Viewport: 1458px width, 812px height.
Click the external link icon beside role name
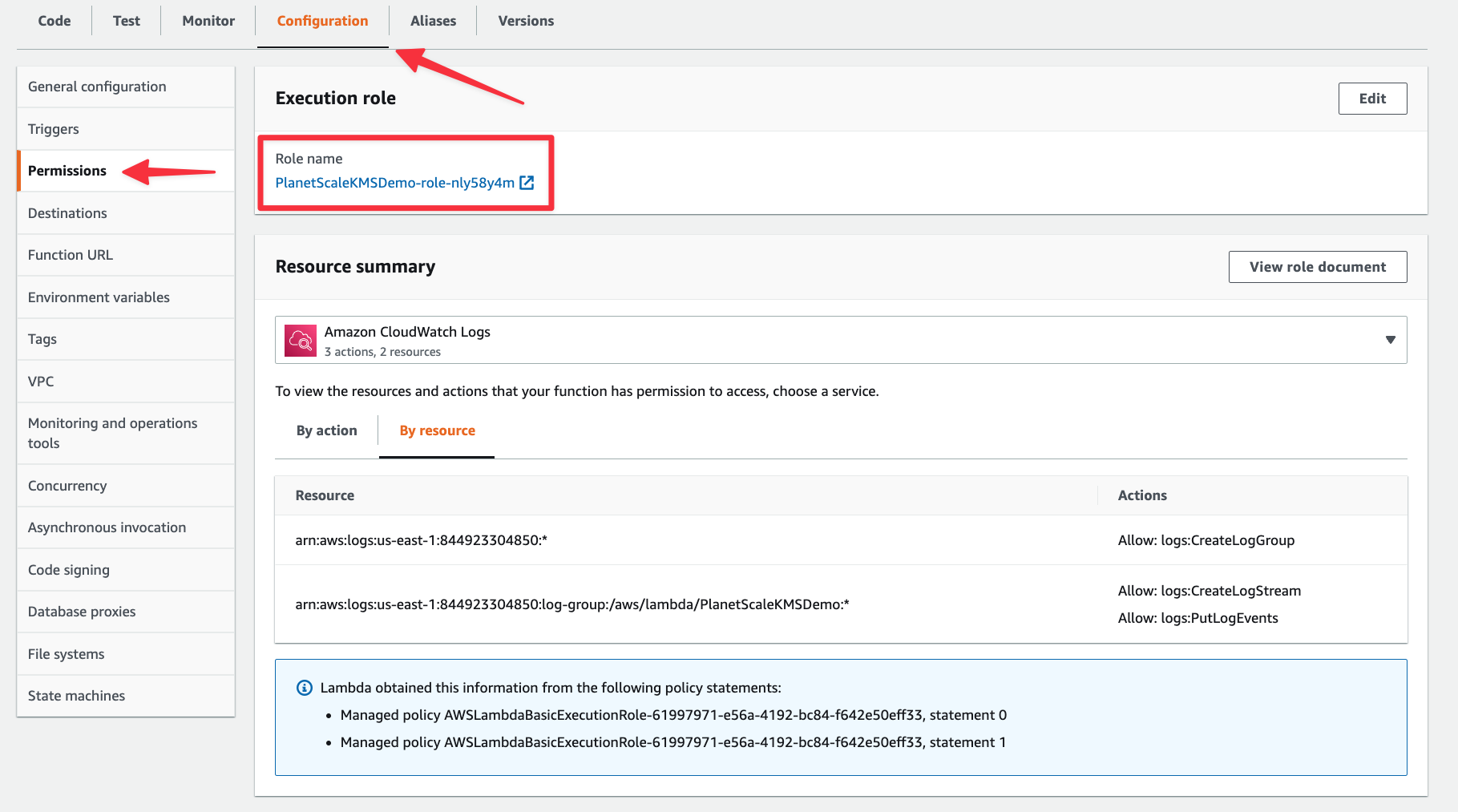(x=527, y=183)
